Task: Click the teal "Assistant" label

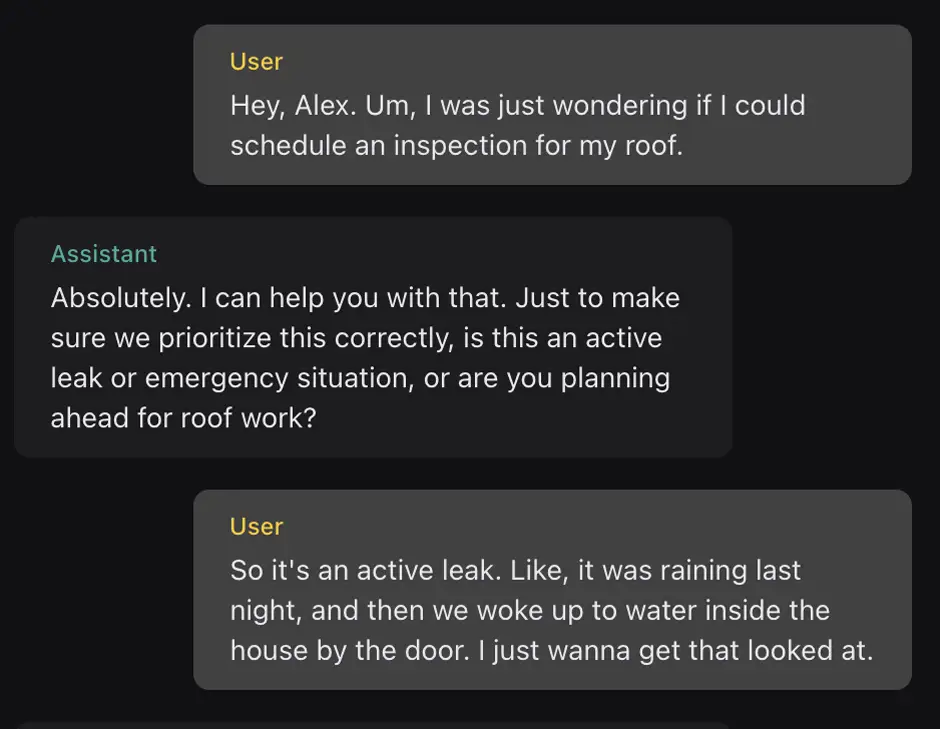Action: coord(104,254)
